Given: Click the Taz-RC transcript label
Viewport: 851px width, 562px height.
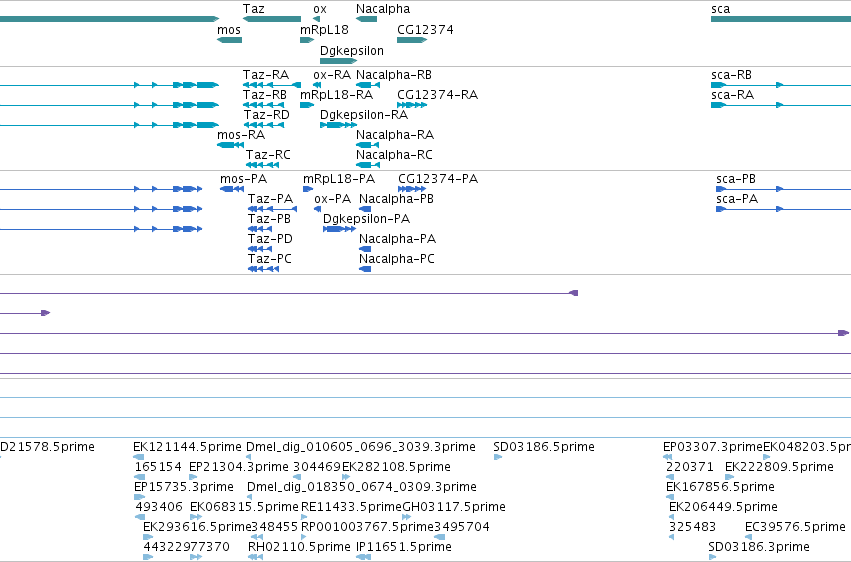Looking at the screenshot, I should click(x=268, y=155).
